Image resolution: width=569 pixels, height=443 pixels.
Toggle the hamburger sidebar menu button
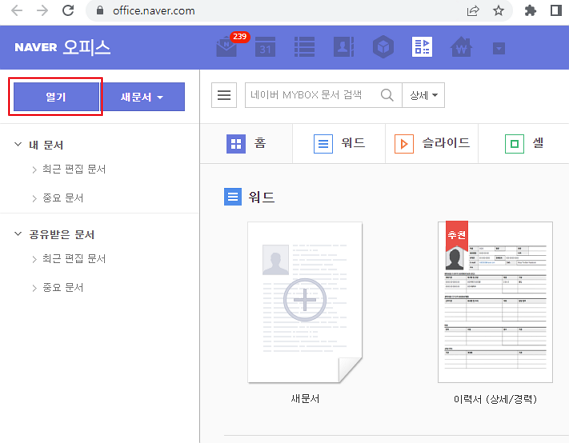[x=224, y=95]
